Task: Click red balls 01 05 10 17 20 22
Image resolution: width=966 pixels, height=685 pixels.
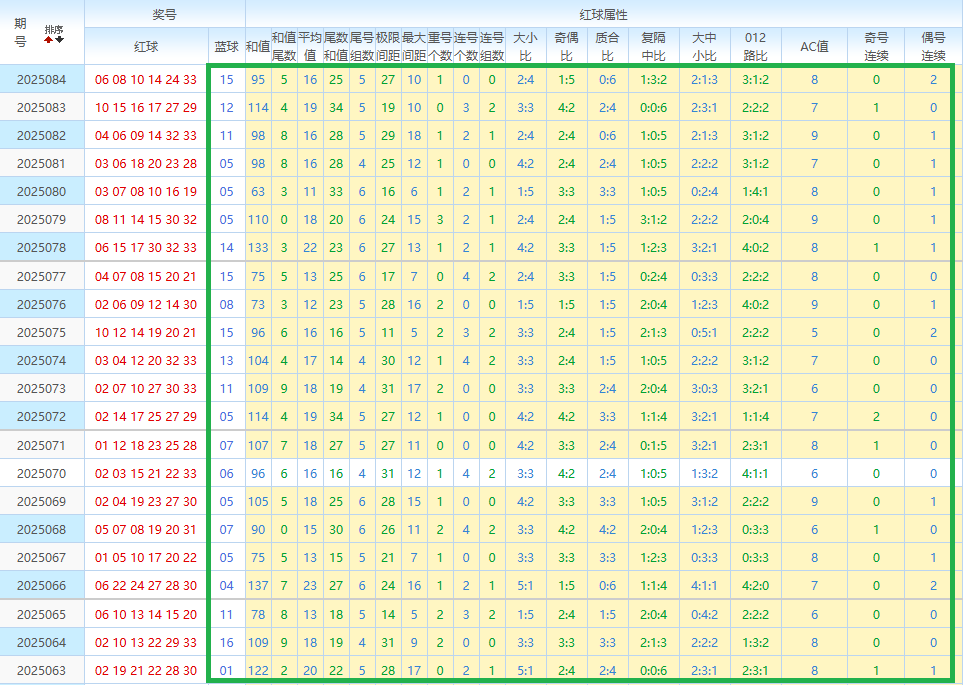Action: click(146, 557)
